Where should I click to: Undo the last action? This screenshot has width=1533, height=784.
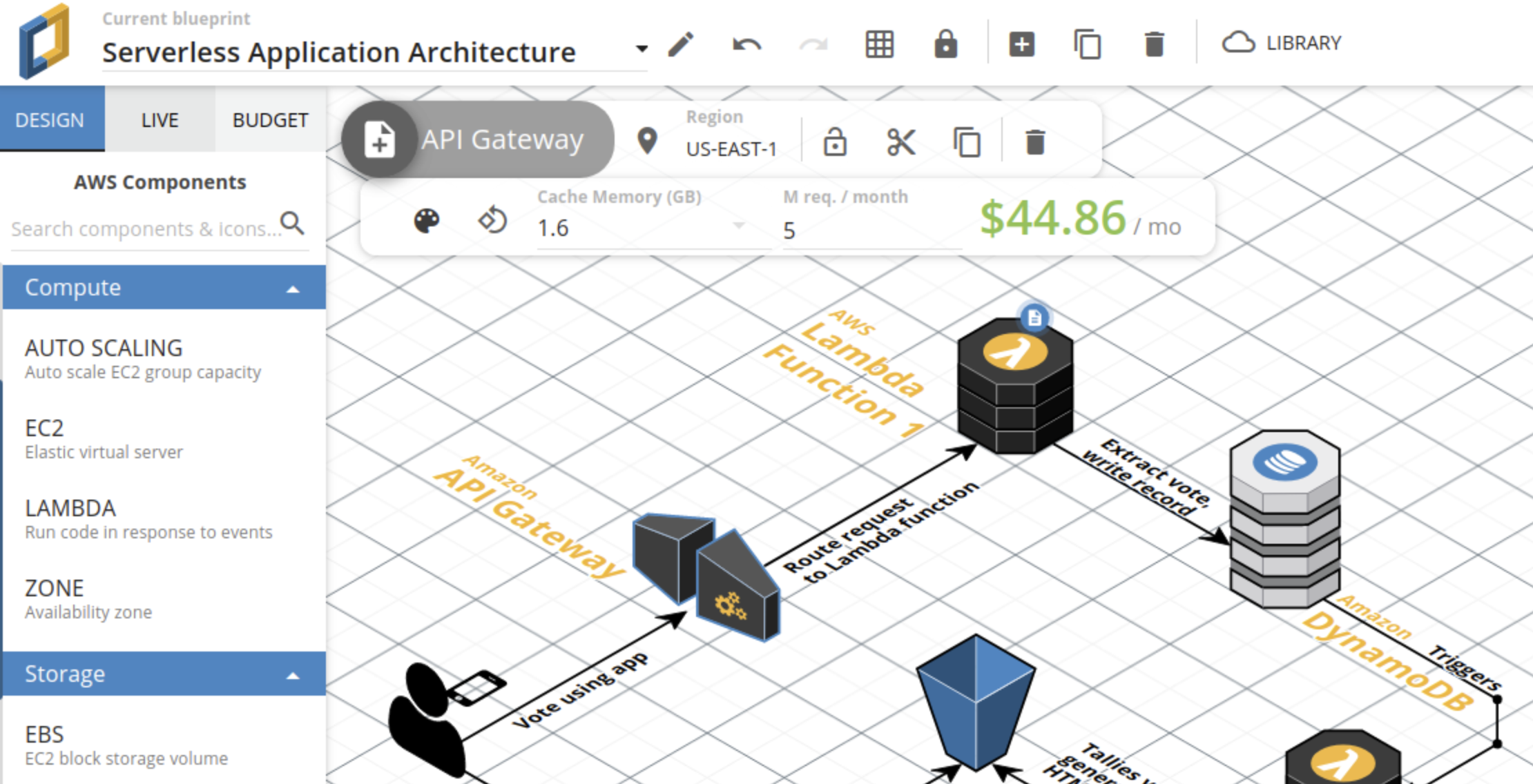point(747,45)
